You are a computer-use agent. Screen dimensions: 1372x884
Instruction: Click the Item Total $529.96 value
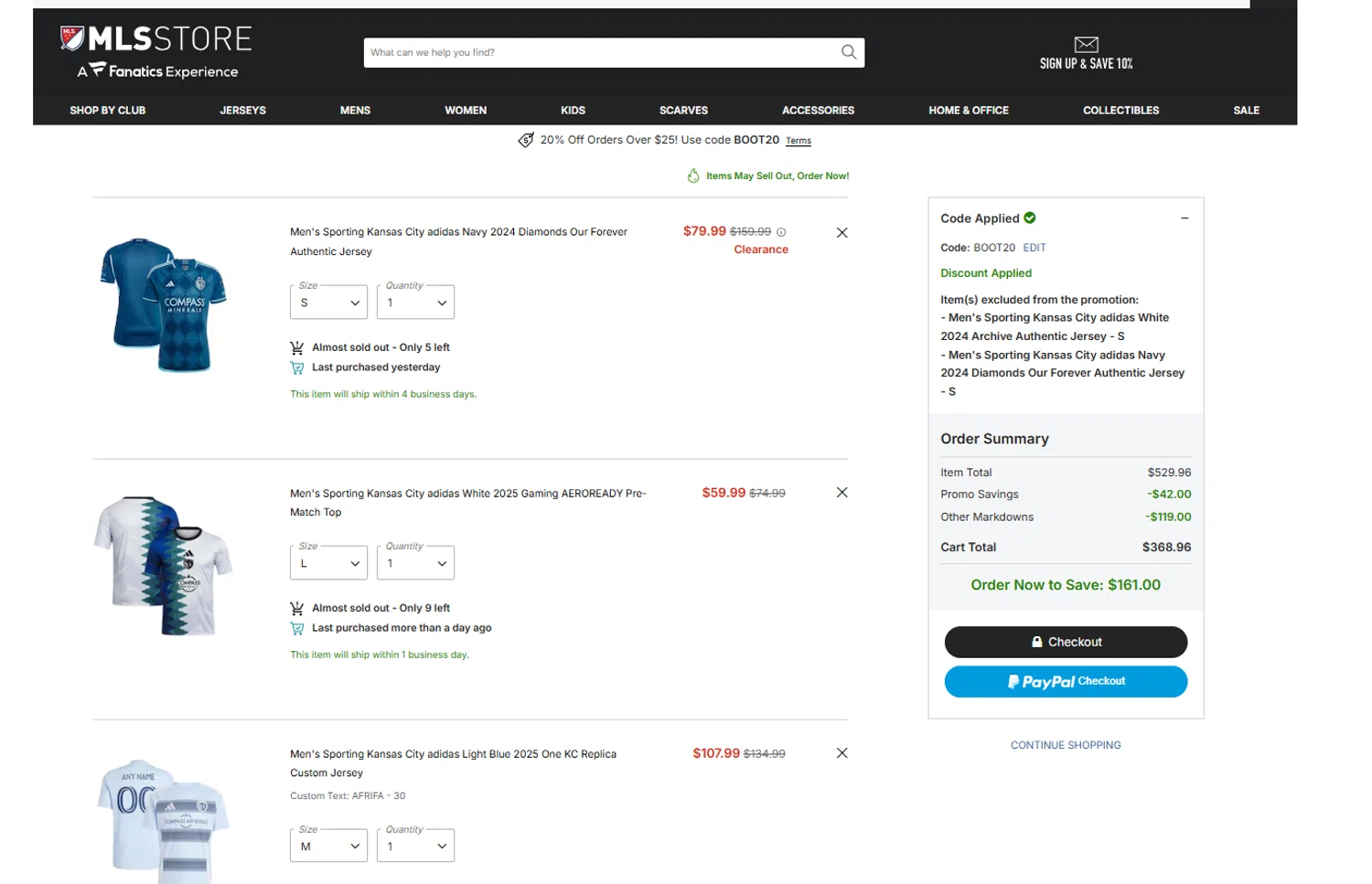tap(1170, 473)
